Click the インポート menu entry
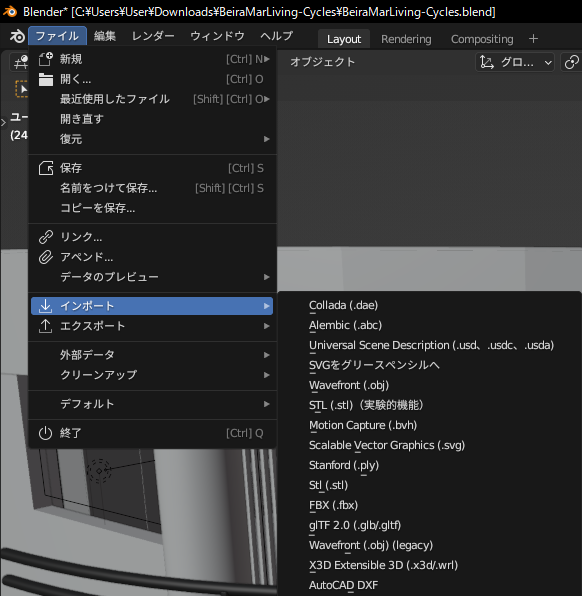The image size is (582, 596). tap(152, 306)
